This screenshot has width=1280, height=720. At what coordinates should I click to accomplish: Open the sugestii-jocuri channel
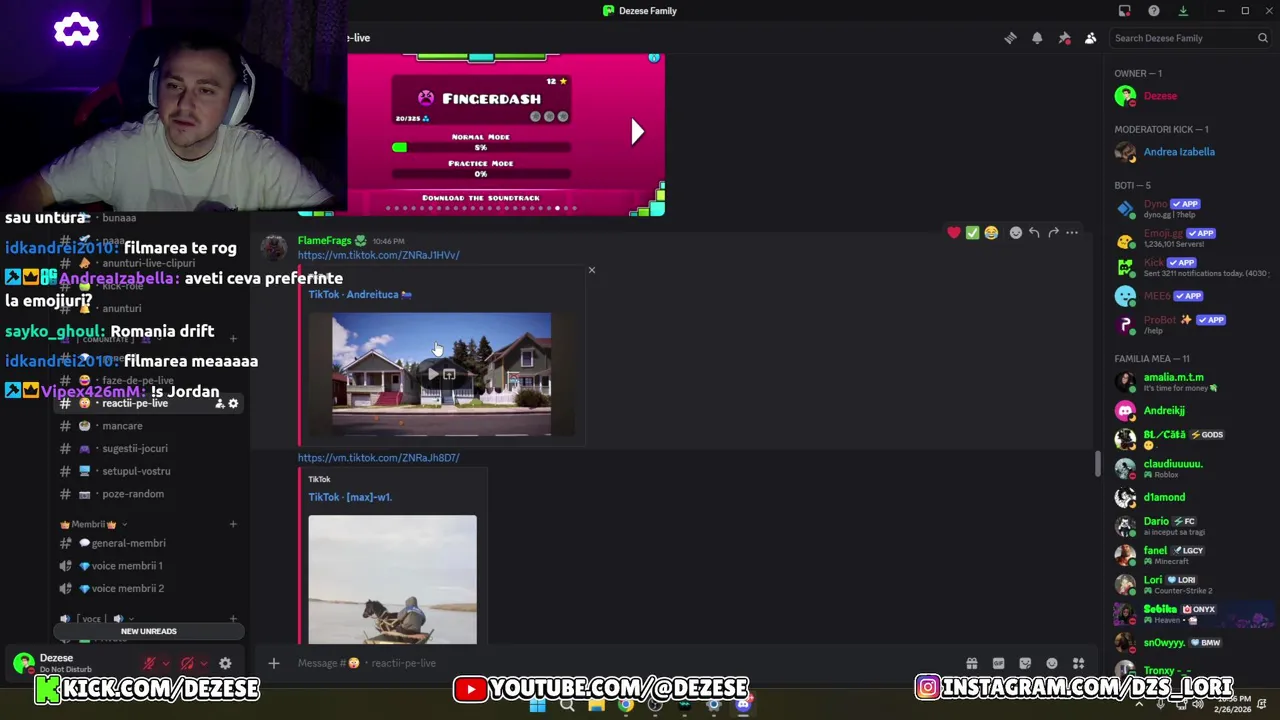[x=134, y=449]
